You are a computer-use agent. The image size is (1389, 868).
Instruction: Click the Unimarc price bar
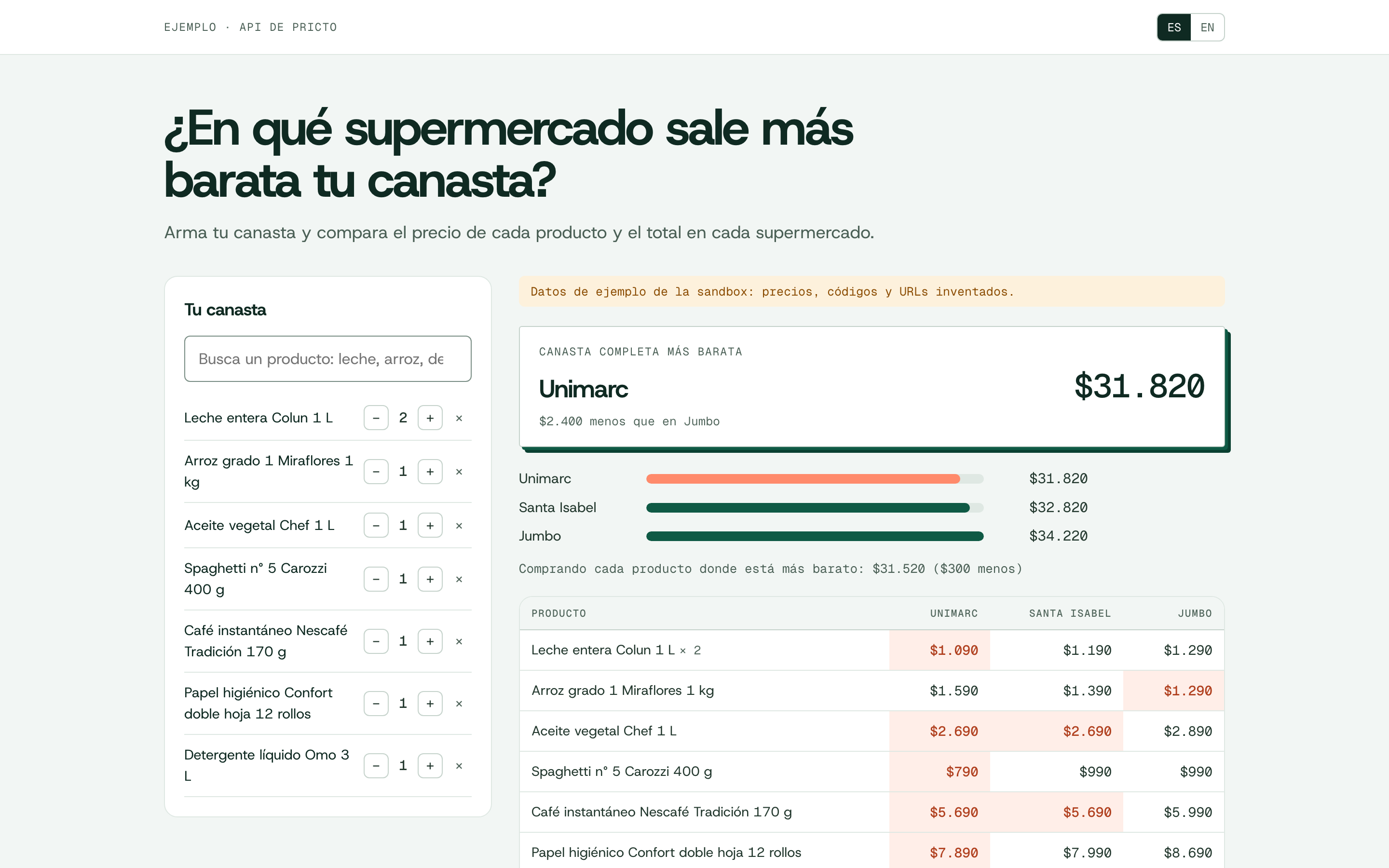815,479
